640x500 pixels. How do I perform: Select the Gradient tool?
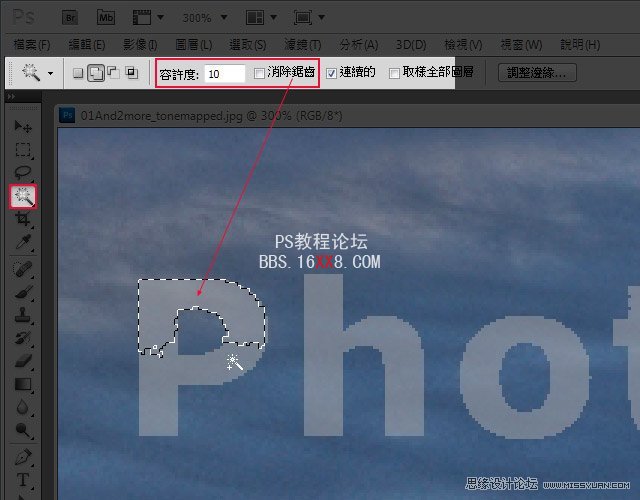pos(23,384)
